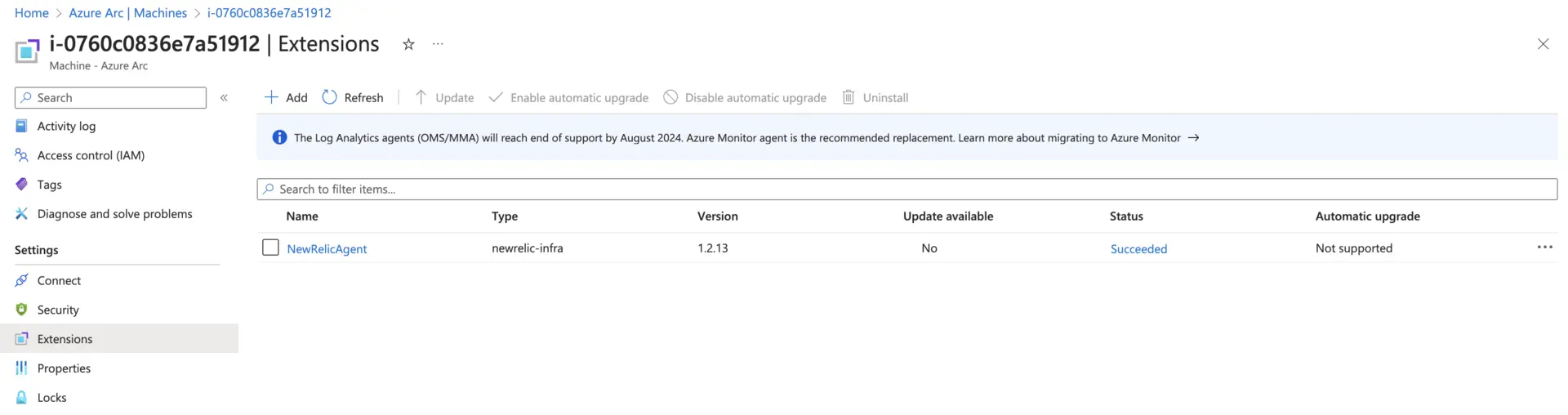Click the search to filter items field
Image resolution: width=1568 pixels, height=415 pixels.
click(906, 189)
